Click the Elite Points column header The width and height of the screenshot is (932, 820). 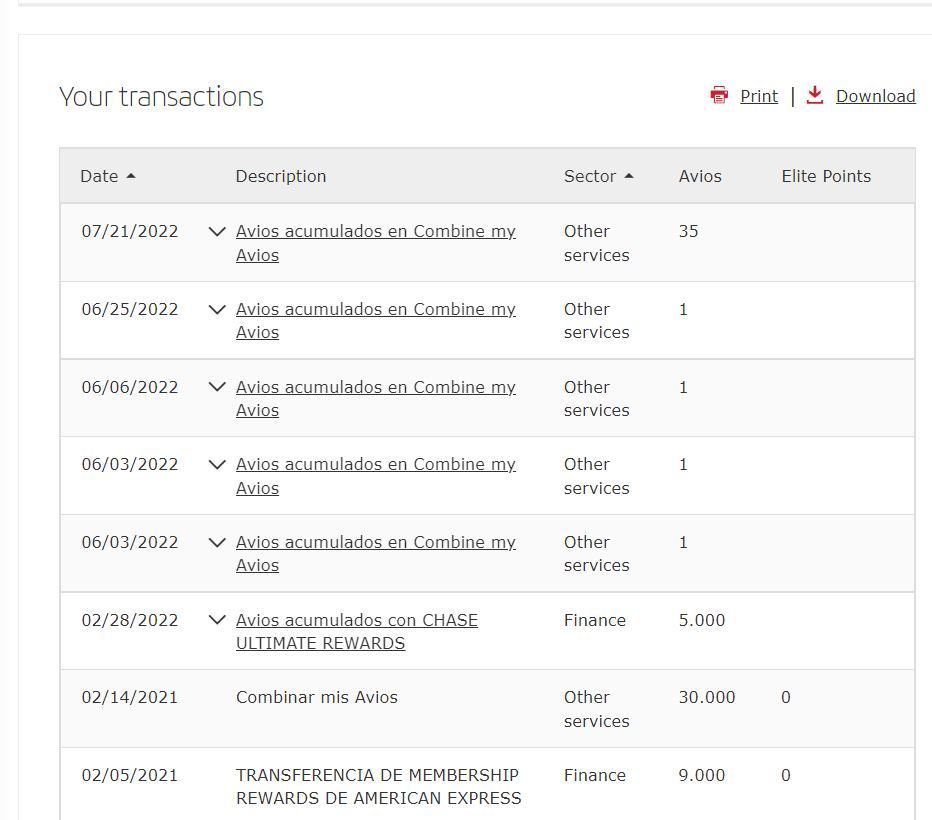point(826,176)
